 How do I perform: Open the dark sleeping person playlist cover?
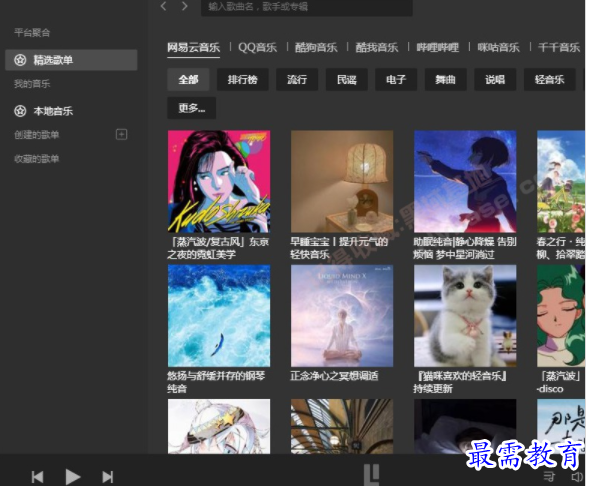[465, 426]
